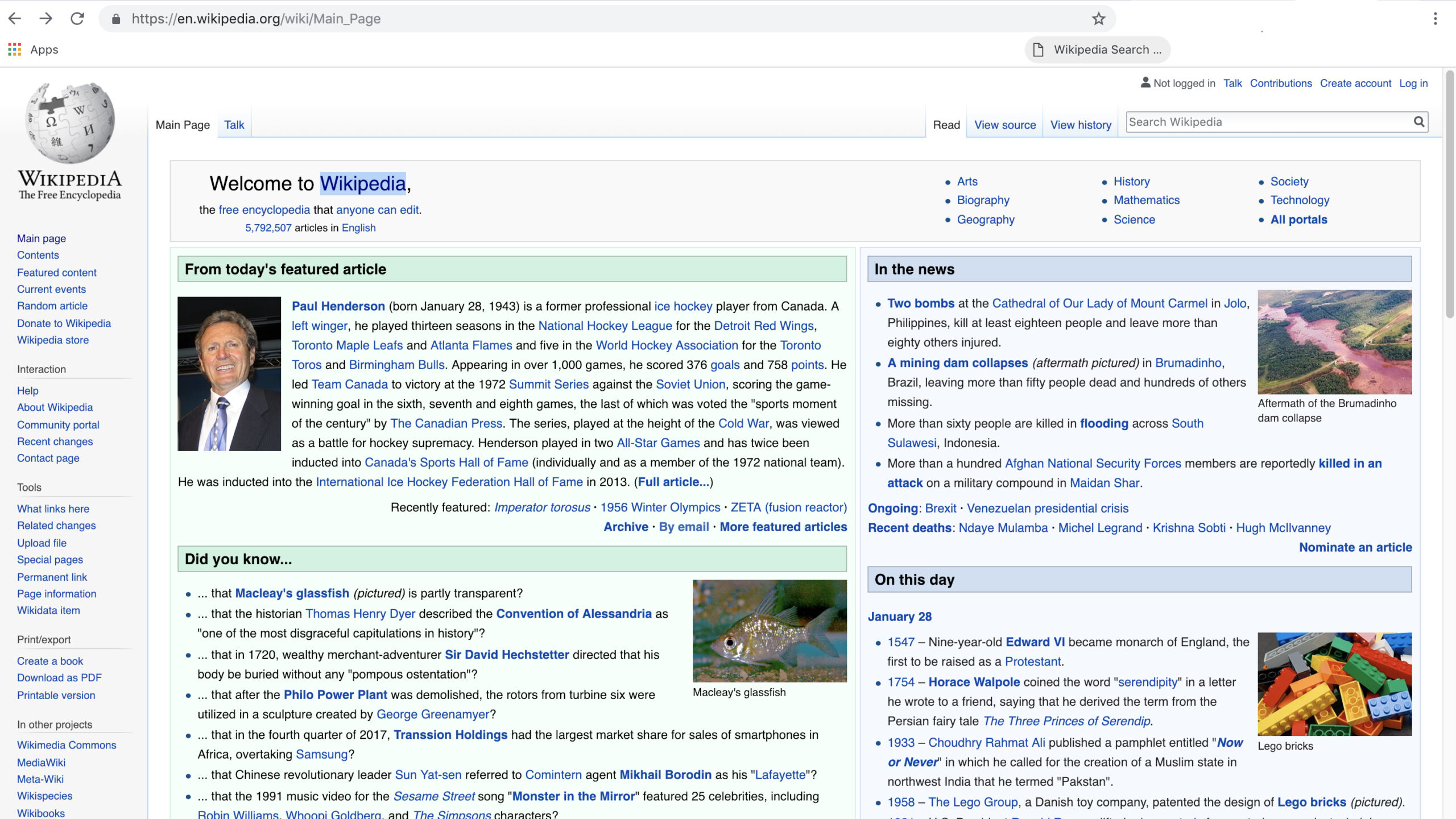The width and height of the screenshot is (1456, 819).
Task: Click the browser address bar URL
Action: click(256, 19)
